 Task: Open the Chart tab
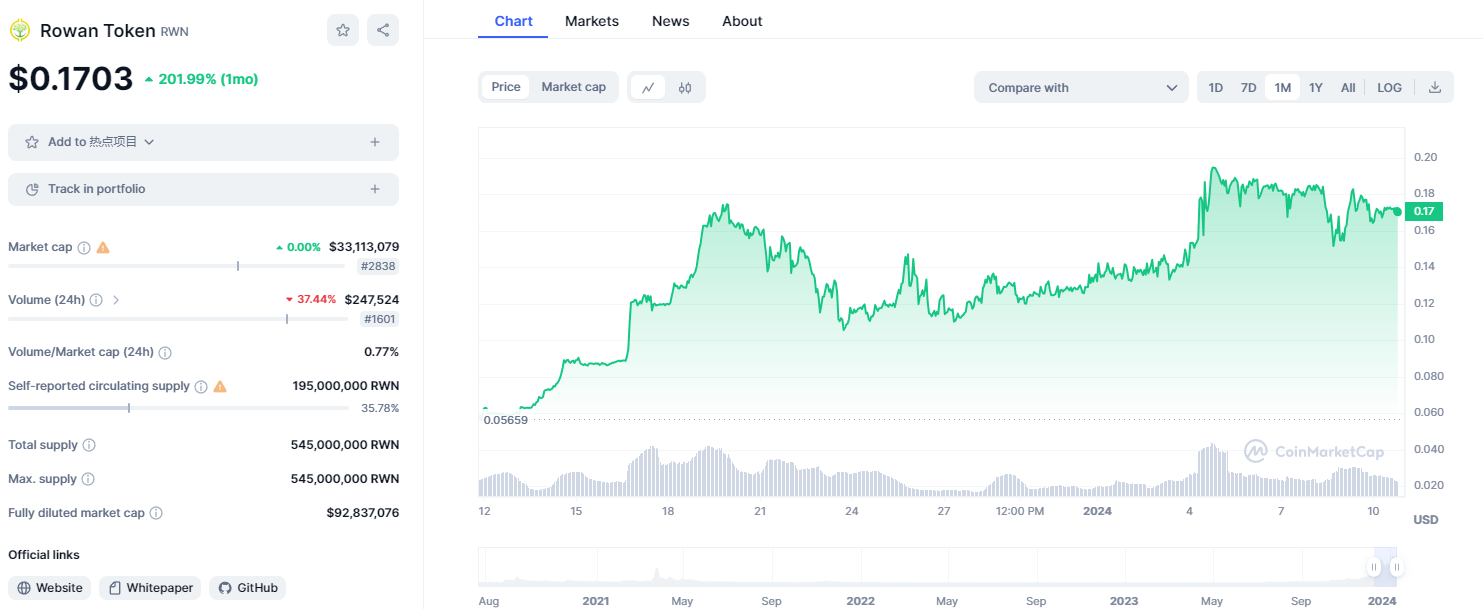(x=513, y=21)
